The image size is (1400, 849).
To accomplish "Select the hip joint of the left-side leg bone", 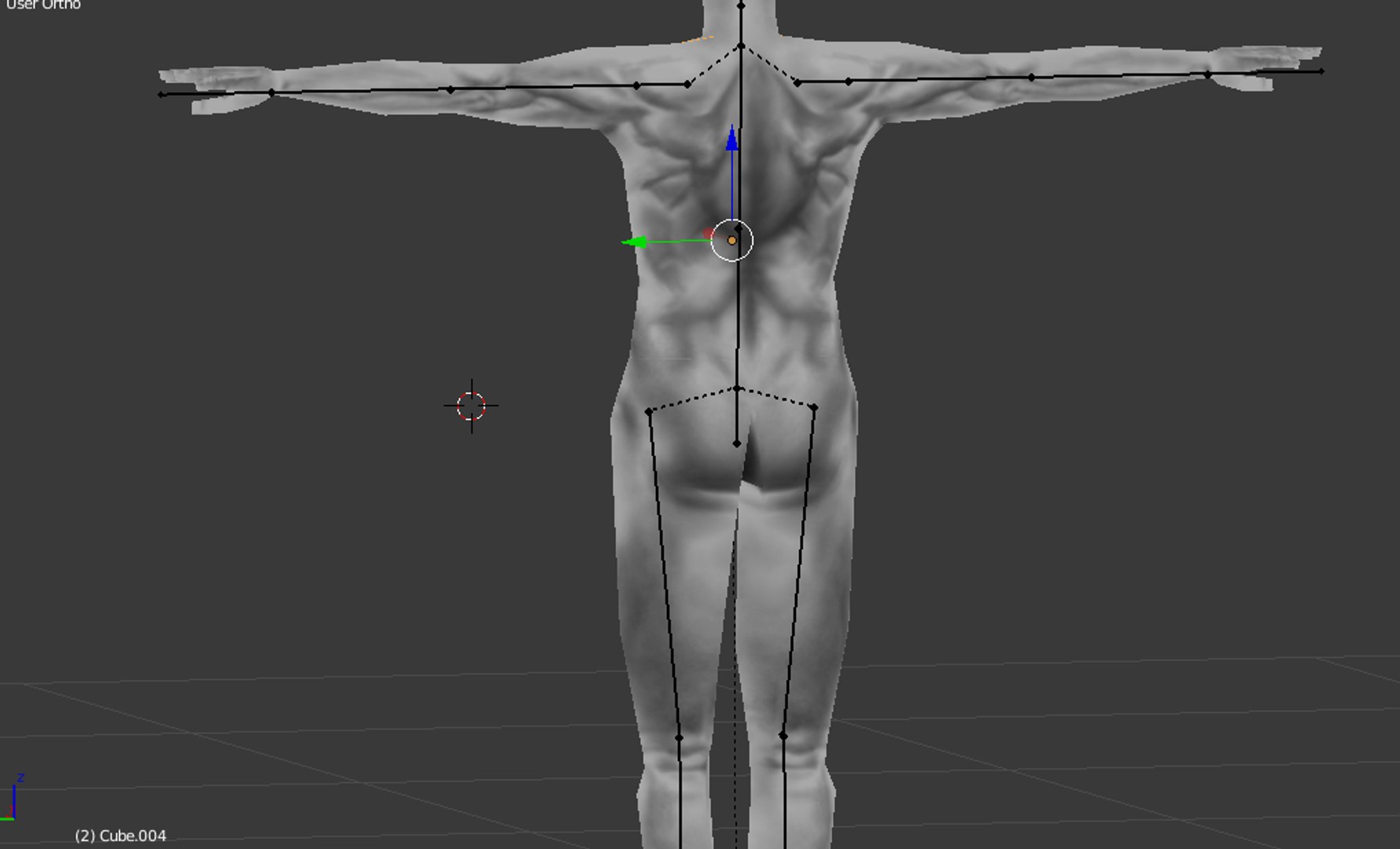I will point(649,411).
